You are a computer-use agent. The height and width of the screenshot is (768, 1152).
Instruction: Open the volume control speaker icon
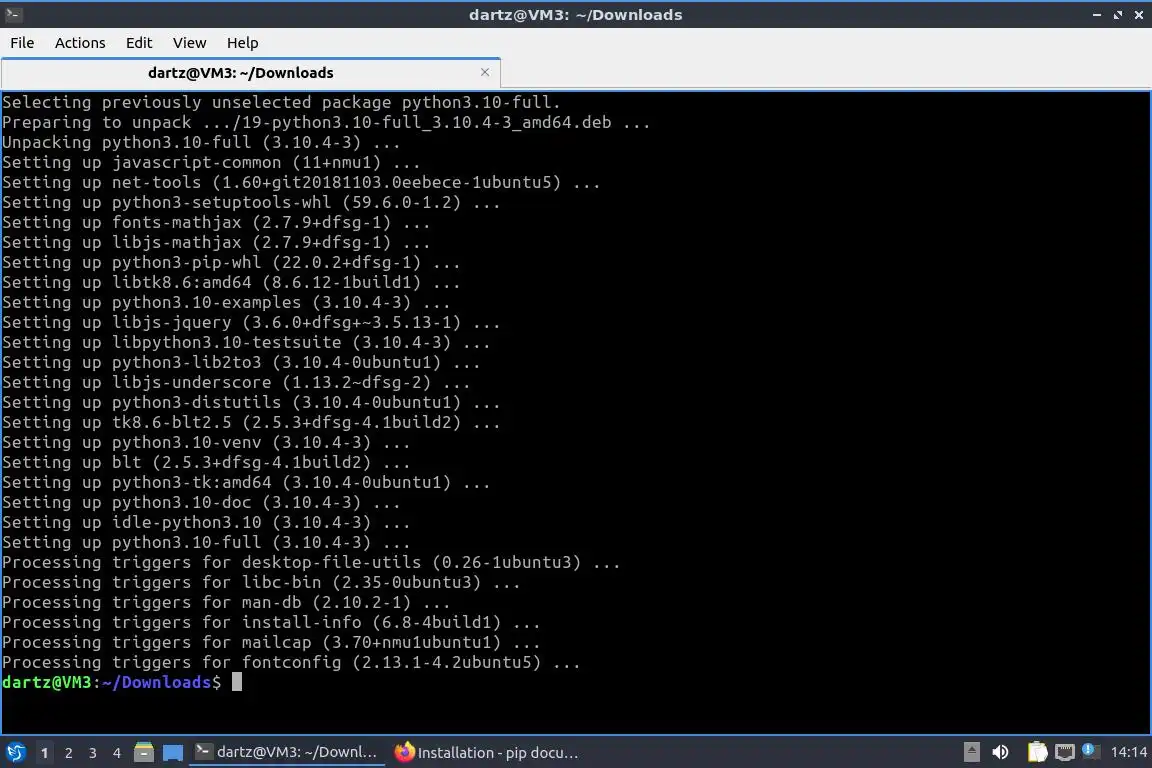click(1000, 752)
